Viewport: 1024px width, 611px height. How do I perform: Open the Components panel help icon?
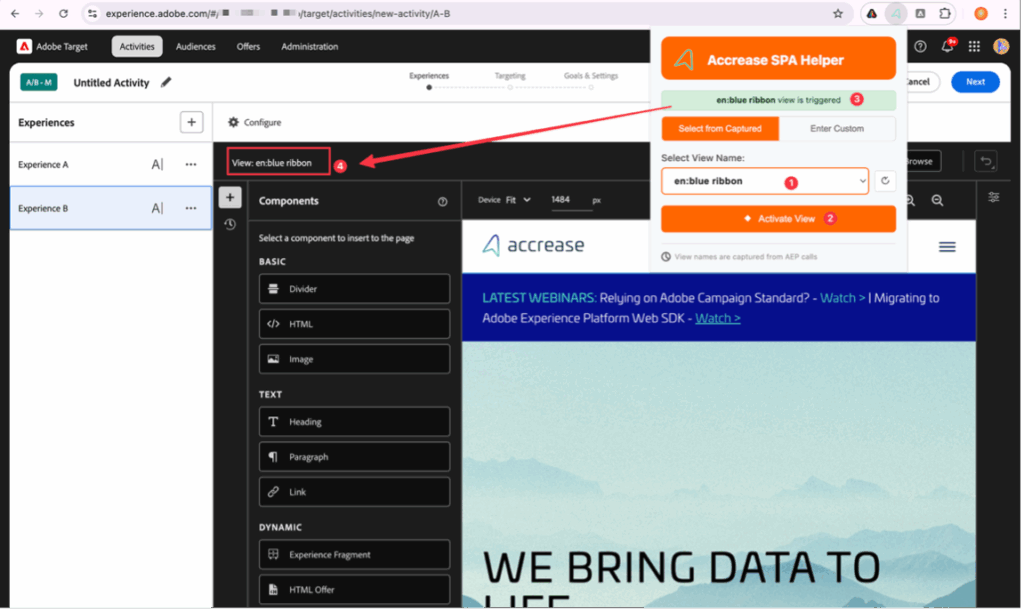442,202
